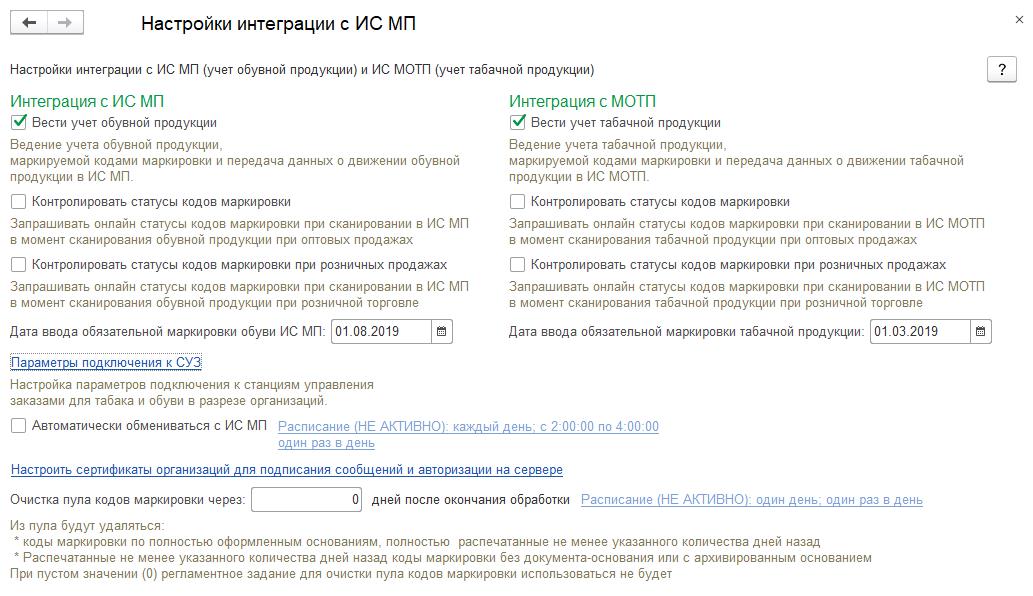Open 'Параметры подключения к СУЗ' link

[x=106, y=362]
